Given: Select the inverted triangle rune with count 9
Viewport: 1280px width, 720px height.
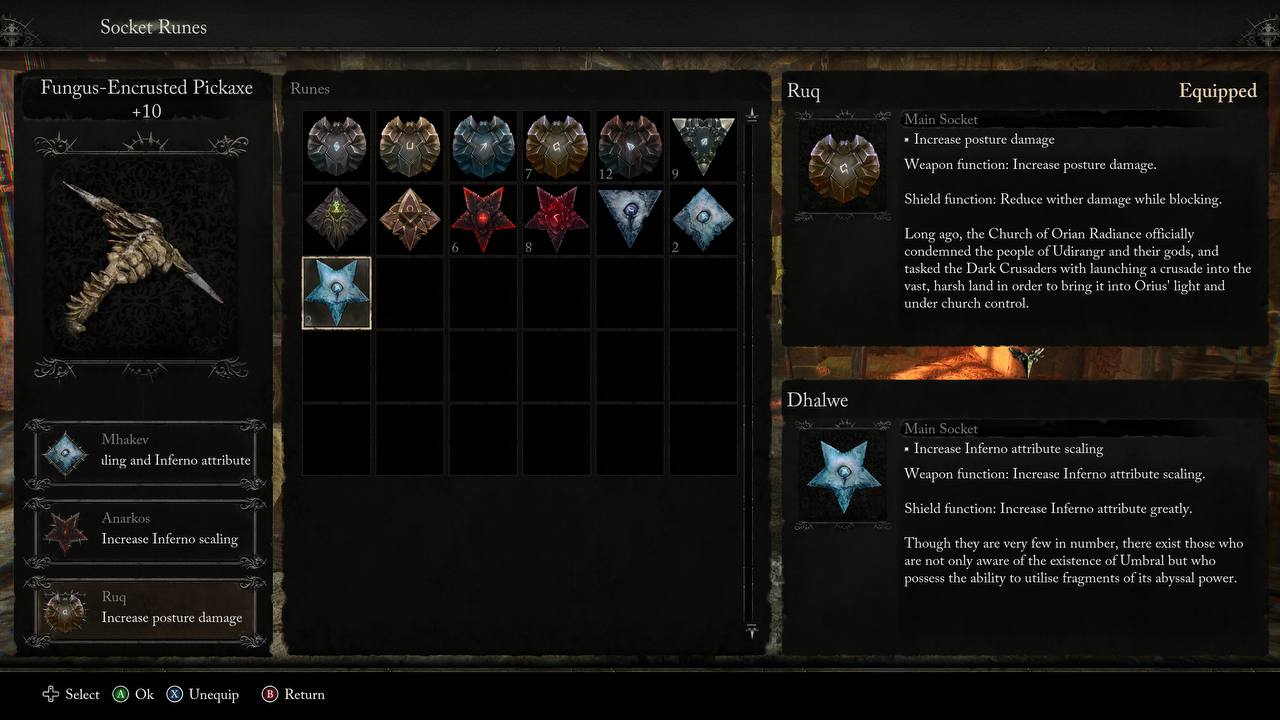Looking at the screenshot, I should tap(705, 146).
